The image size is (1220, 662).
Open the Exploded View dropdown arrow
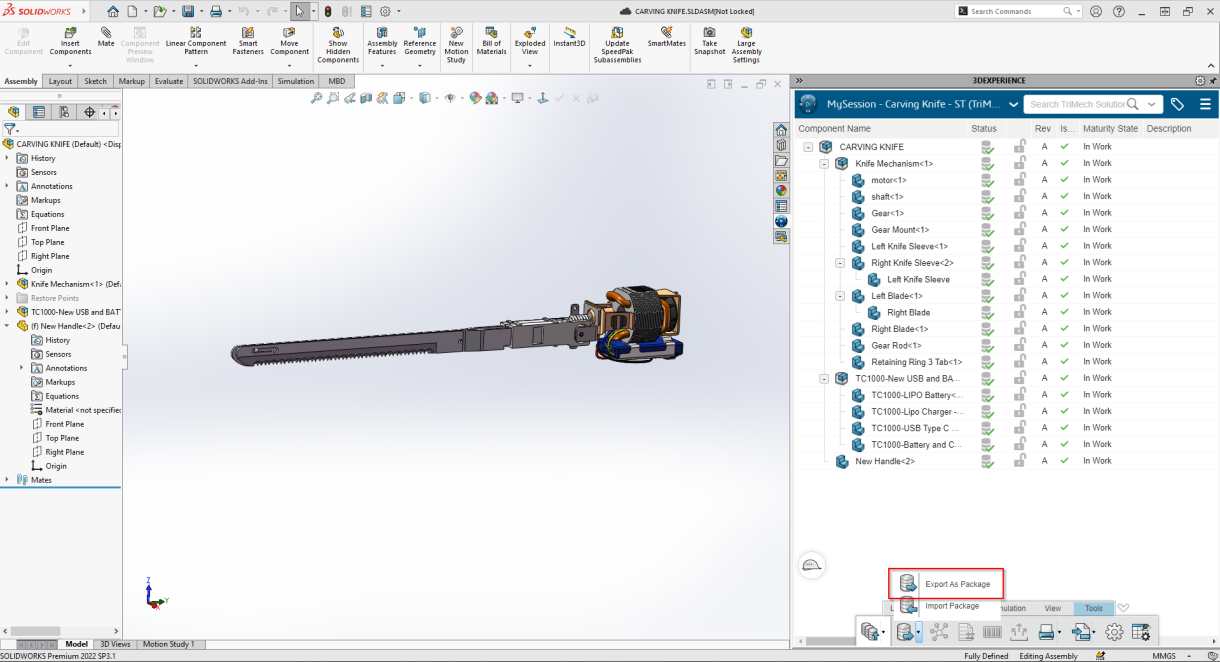point(530,66)
